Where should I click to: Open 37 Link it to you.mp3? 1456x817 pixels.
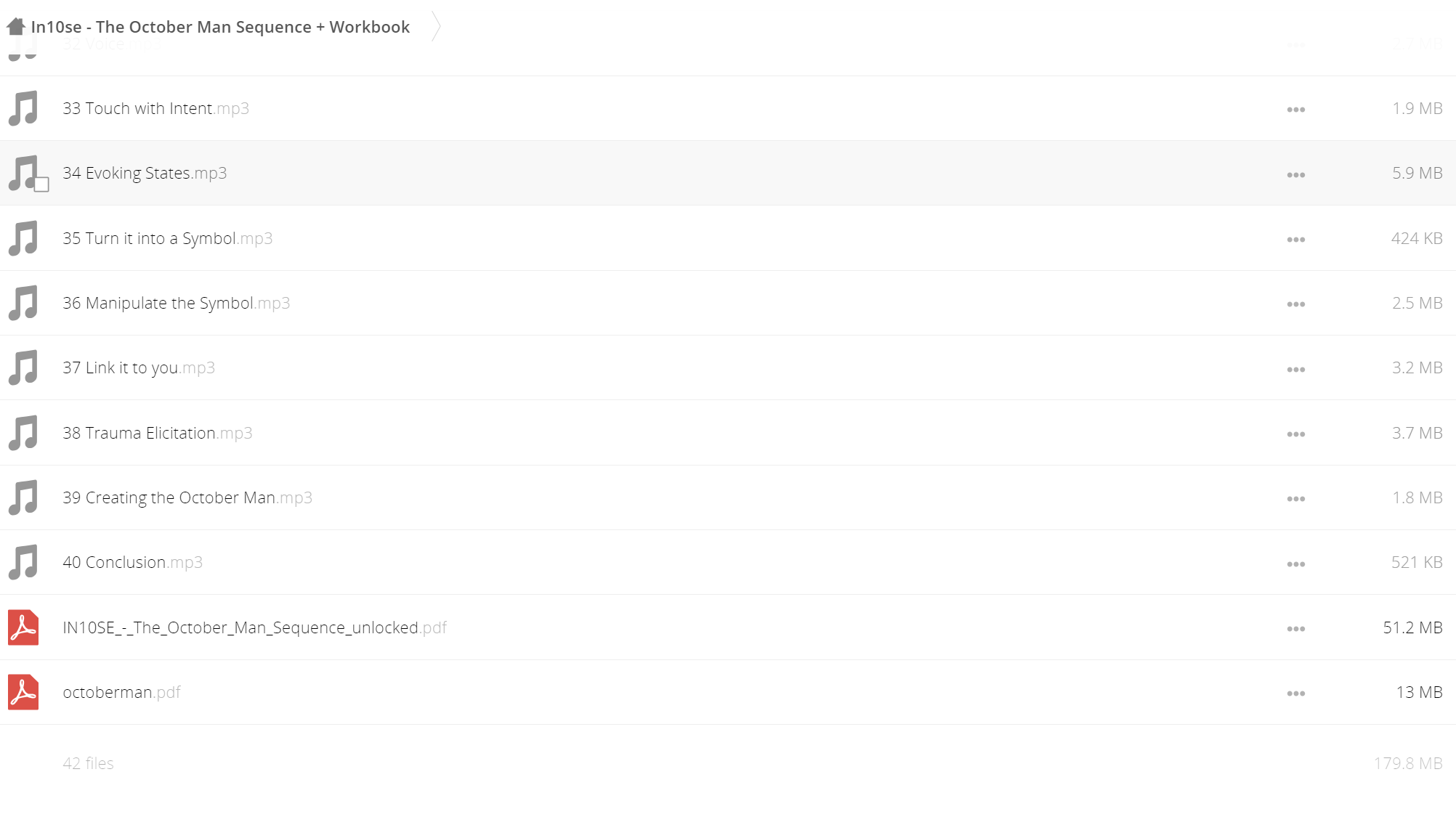[139, 367]
